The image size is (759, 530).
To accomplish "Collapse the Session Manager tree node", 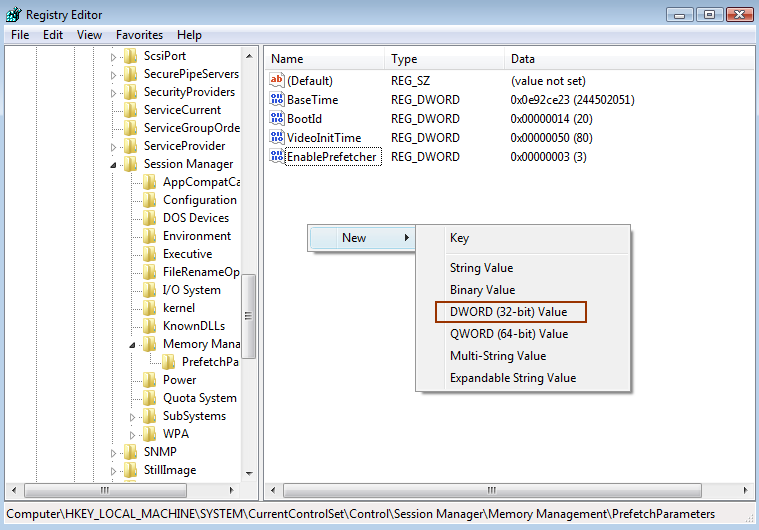I will pyautogui.click(x=113, y=165).
